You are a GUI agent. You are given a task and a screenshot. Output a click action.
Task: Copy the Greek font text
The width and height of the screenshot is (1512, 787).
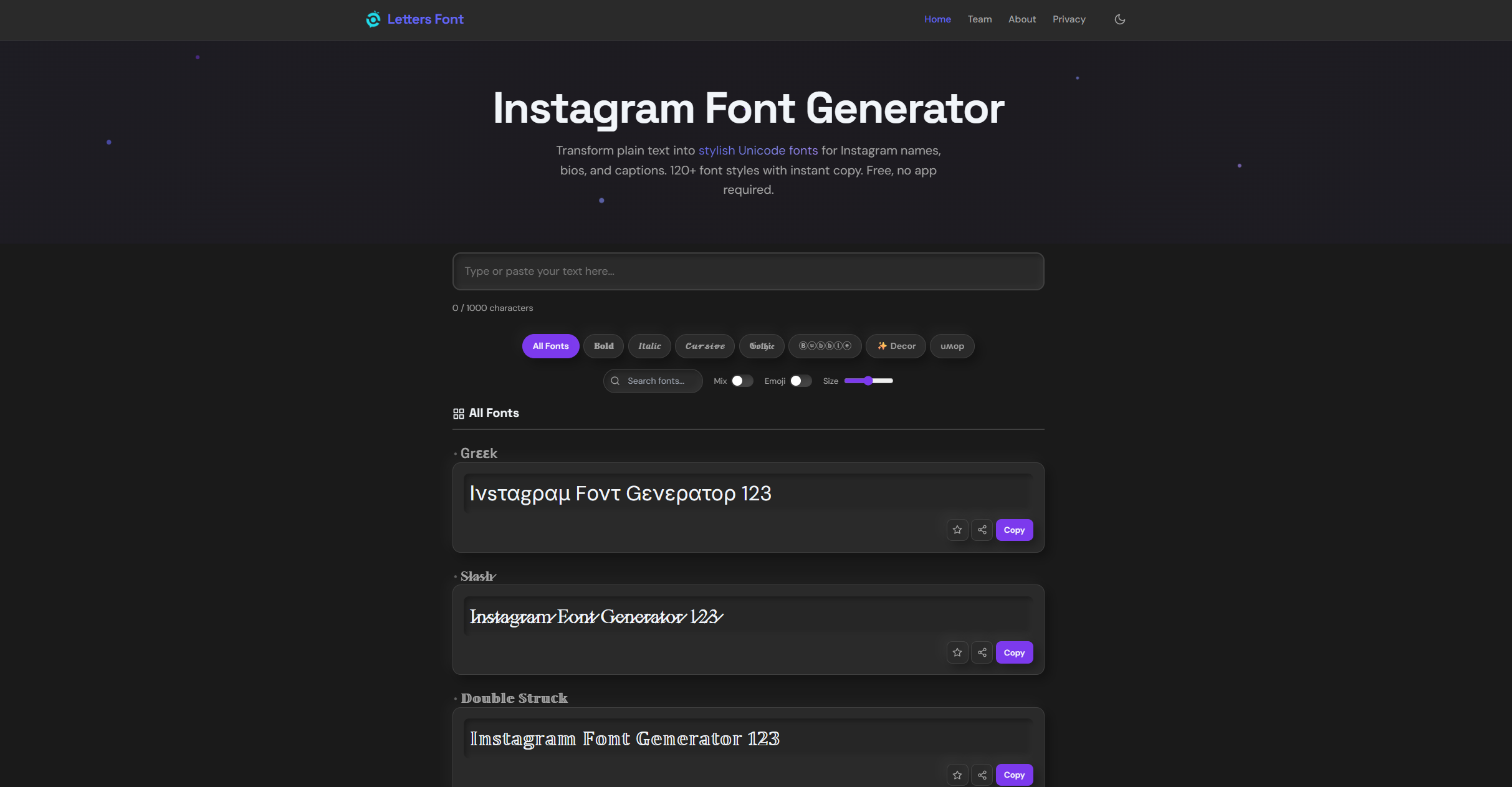pyautogui.click(x=1014, y=530)
